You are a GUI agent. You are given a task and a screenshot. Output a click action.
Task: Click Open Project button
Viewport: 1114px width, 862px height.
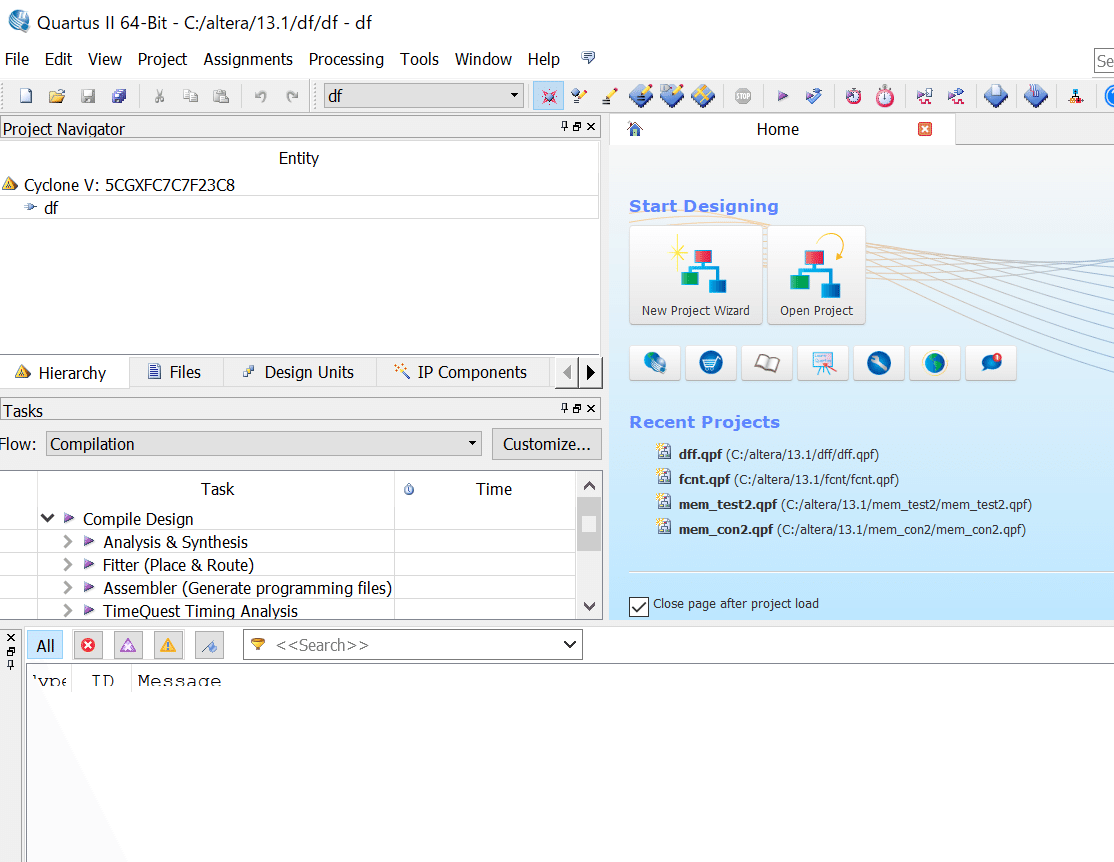click(x=816, y=275)
